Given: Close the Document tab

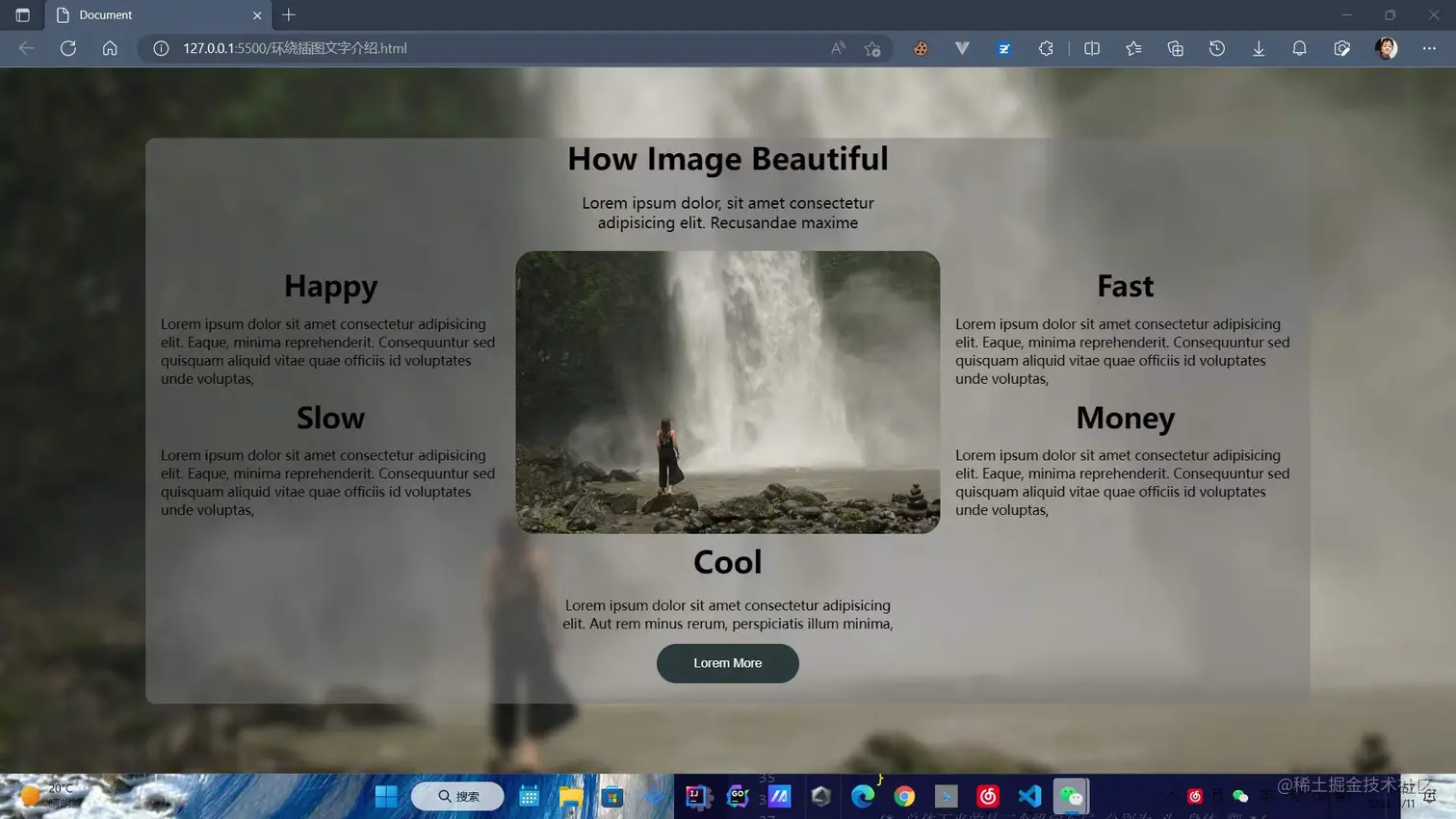Looking at the screenshot, I should [x=257, y=15].
